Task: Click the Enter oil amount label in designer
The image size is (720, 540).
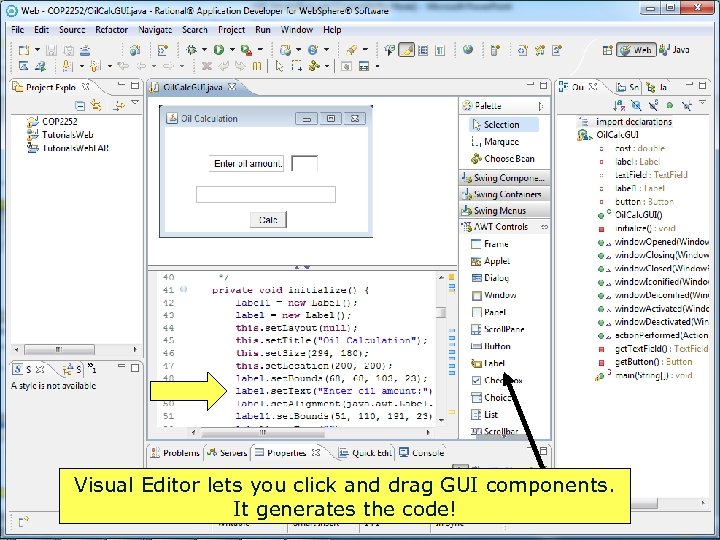Action: pyautogui.click(x=247, y=163)
